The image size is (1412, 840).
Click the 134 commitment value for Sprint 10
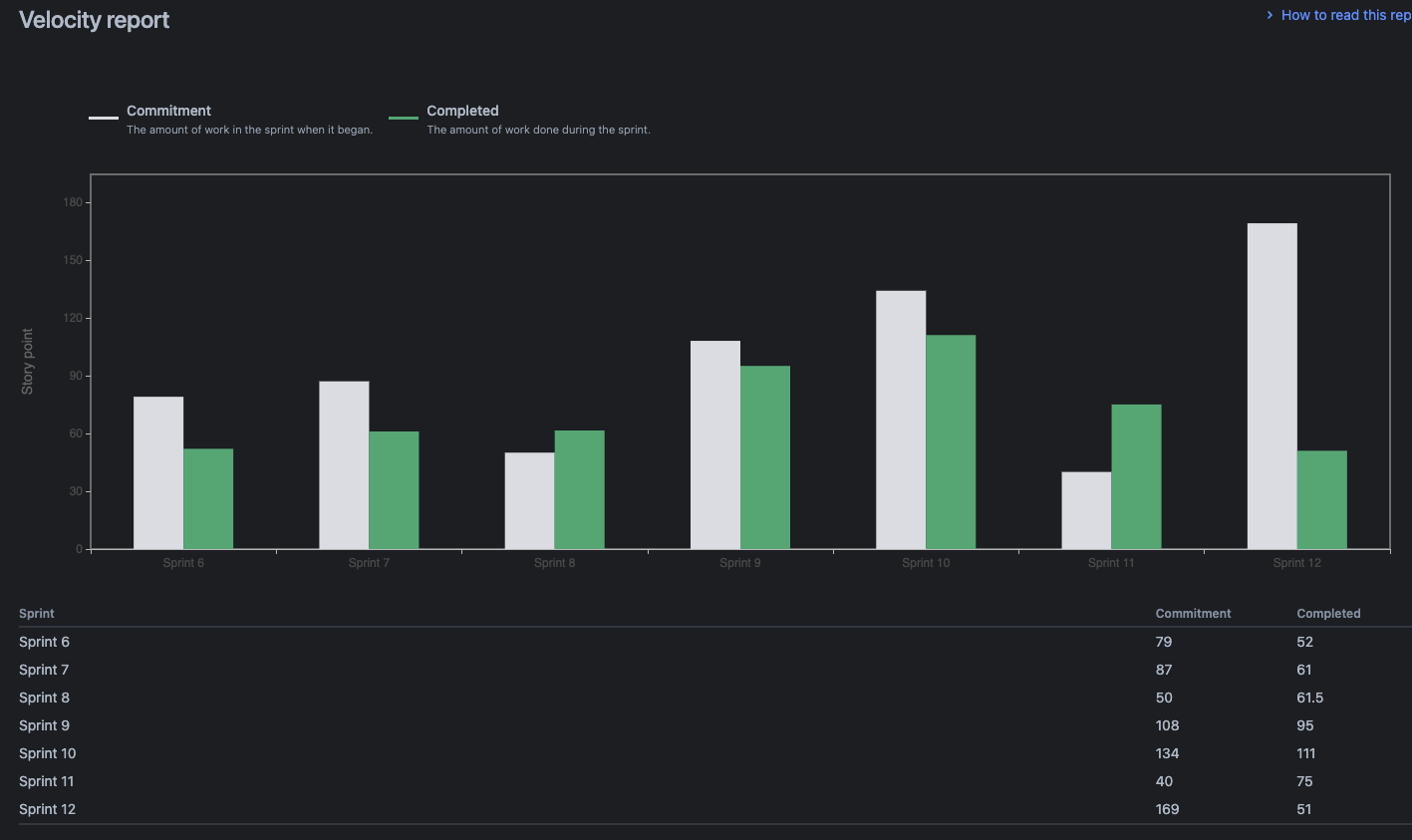1167,753
